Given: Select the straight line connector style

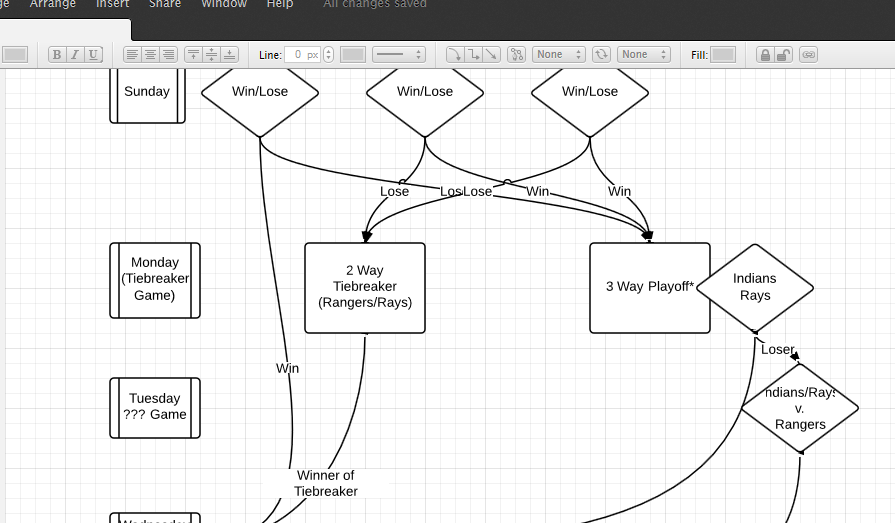Looking at the screenshot, I should click(491, 55).
